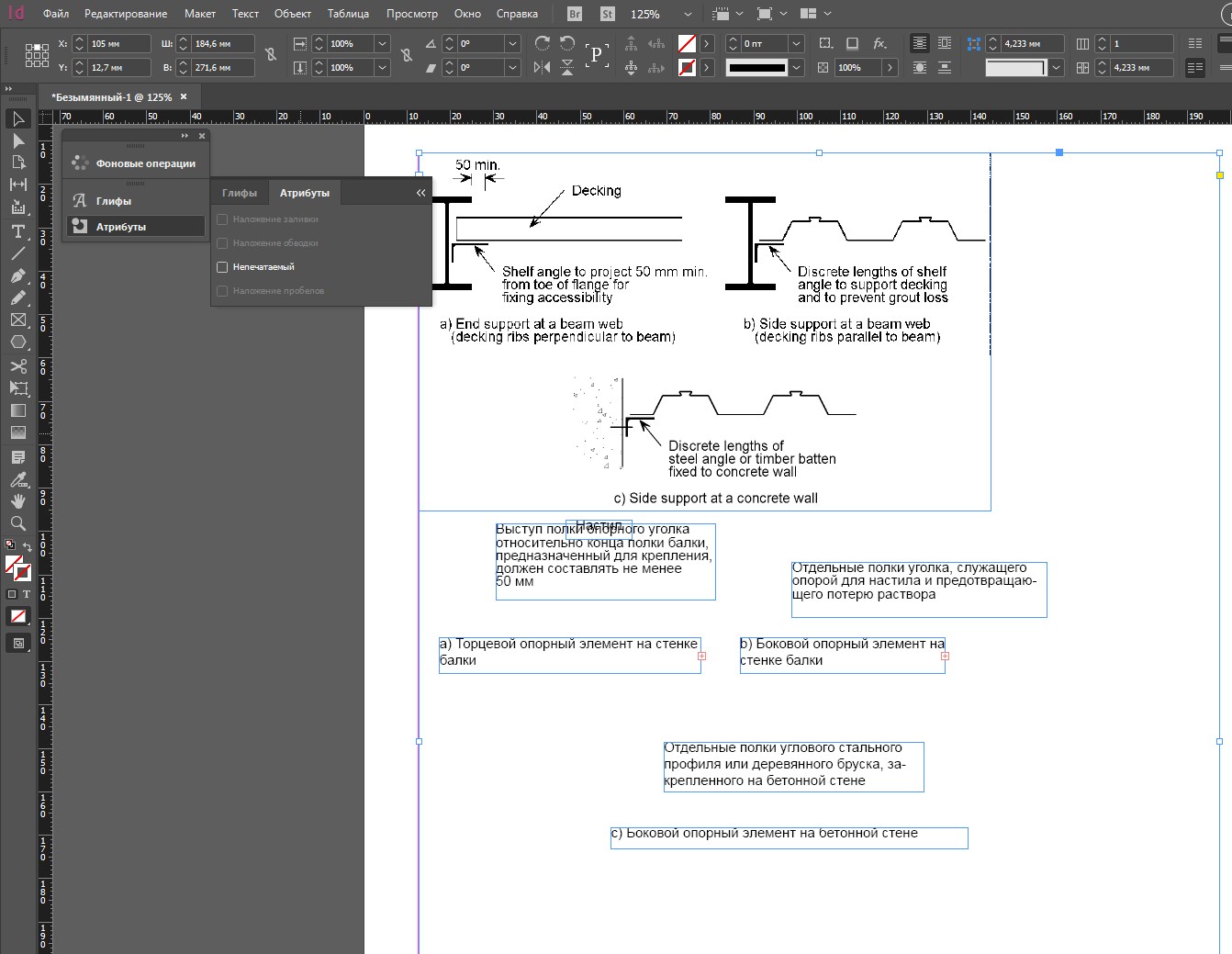Open the rotation angle dropdown
The width and height of the screenshot is (1232, 954).
point(512,43)
